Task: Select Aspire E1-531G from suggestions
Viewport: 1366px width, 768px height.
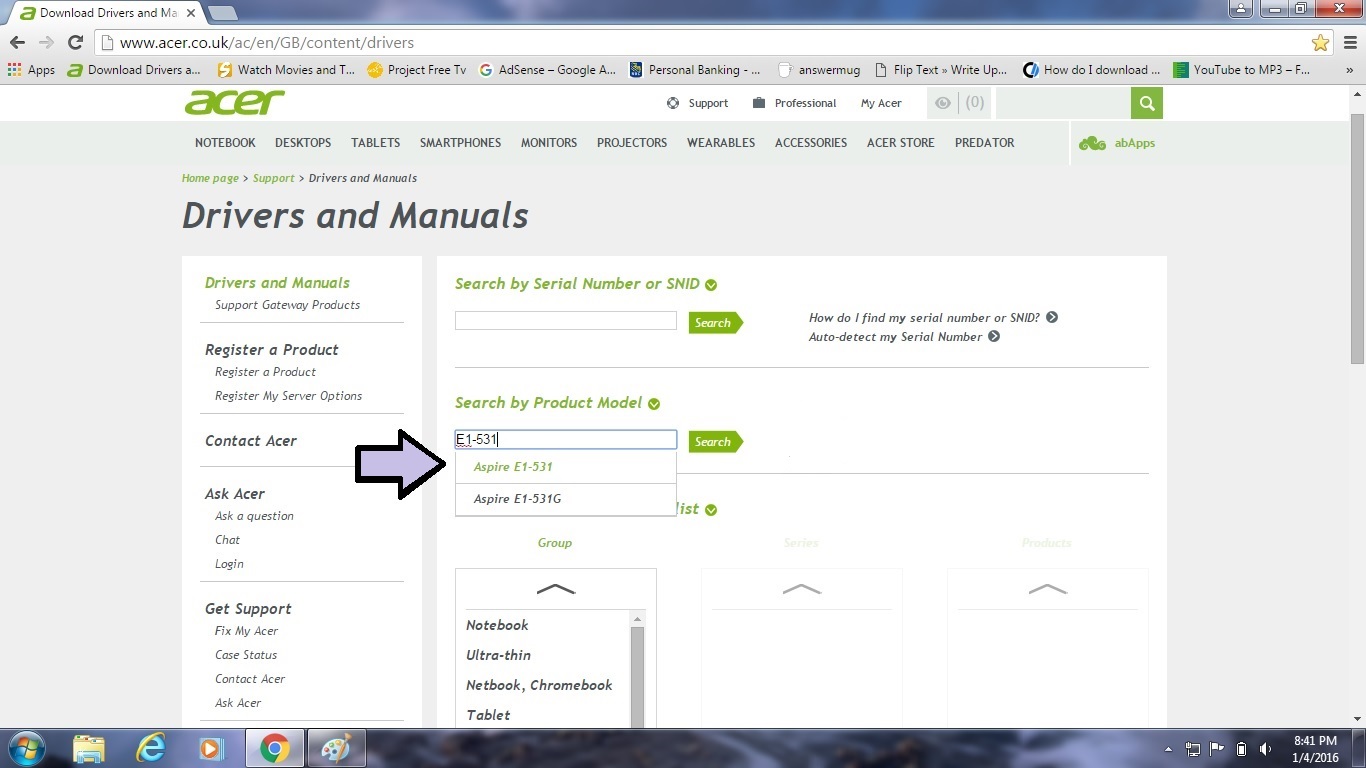Action: pyautogui.click(x=566, y=499)
